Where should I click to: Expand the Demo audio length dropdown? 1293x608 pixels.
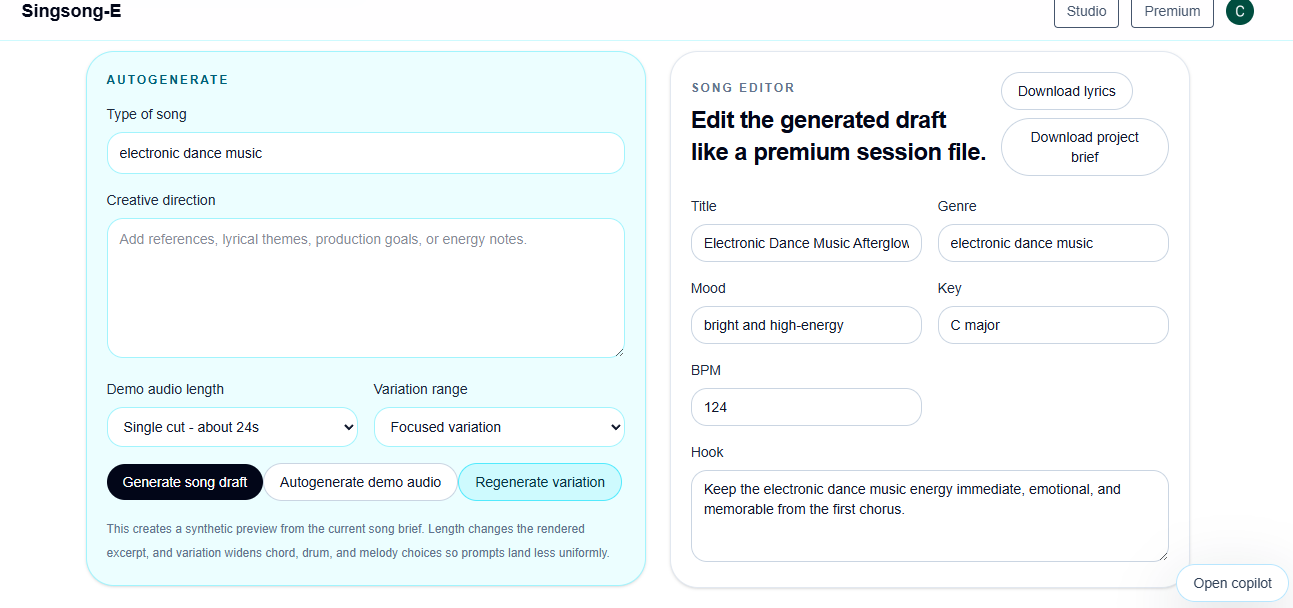click(232, 427)
